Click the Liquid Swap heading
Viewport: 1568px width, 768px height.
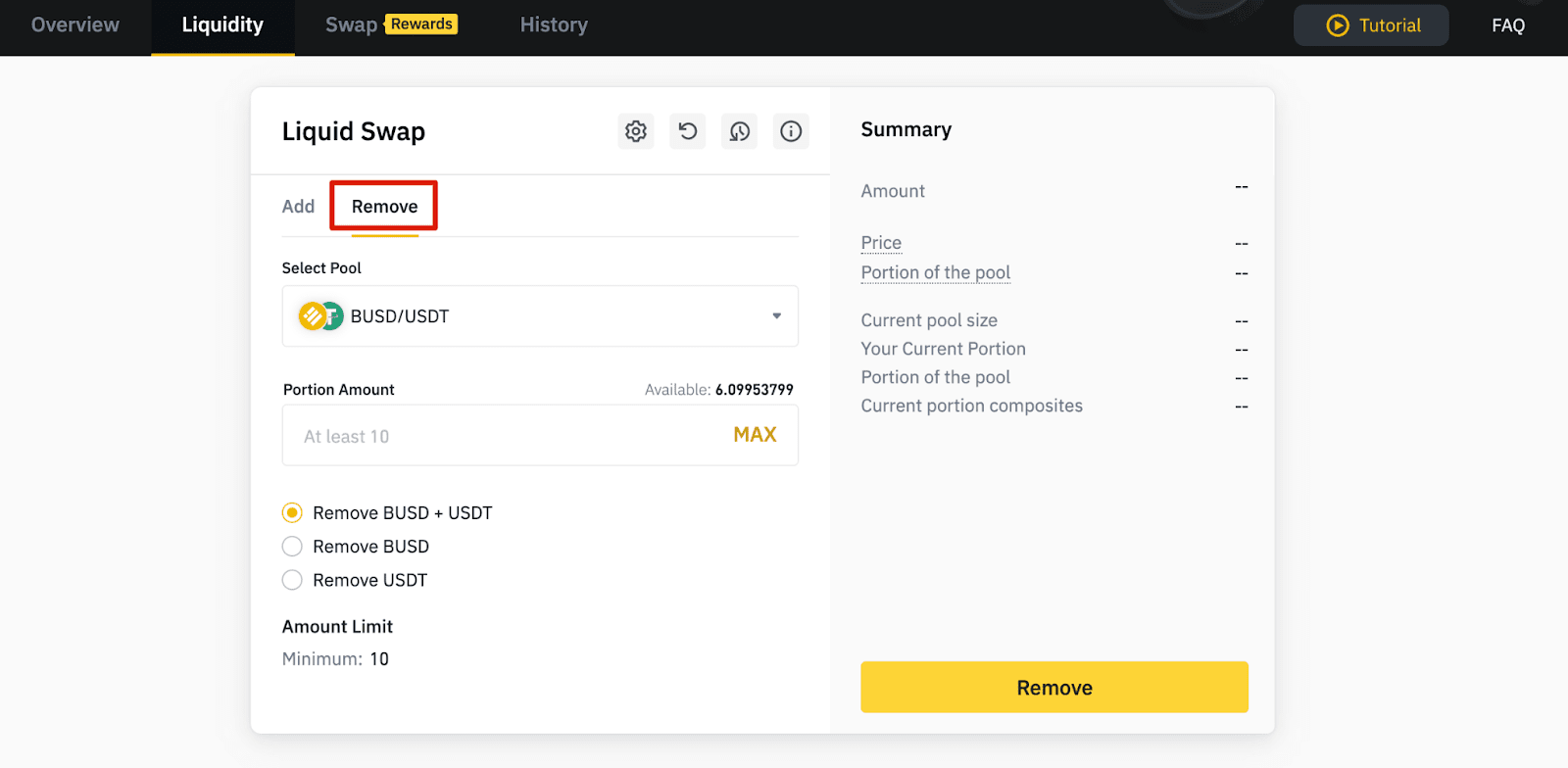(354, 131)
